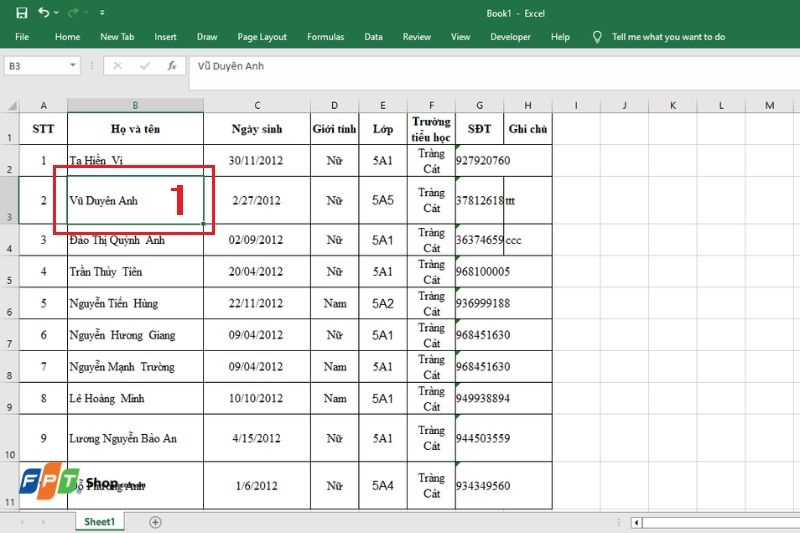Click the date cell 30/11/2012
The width and height of the screenshot is (800, 533).
pyautogui.click(x=257, y=161)
